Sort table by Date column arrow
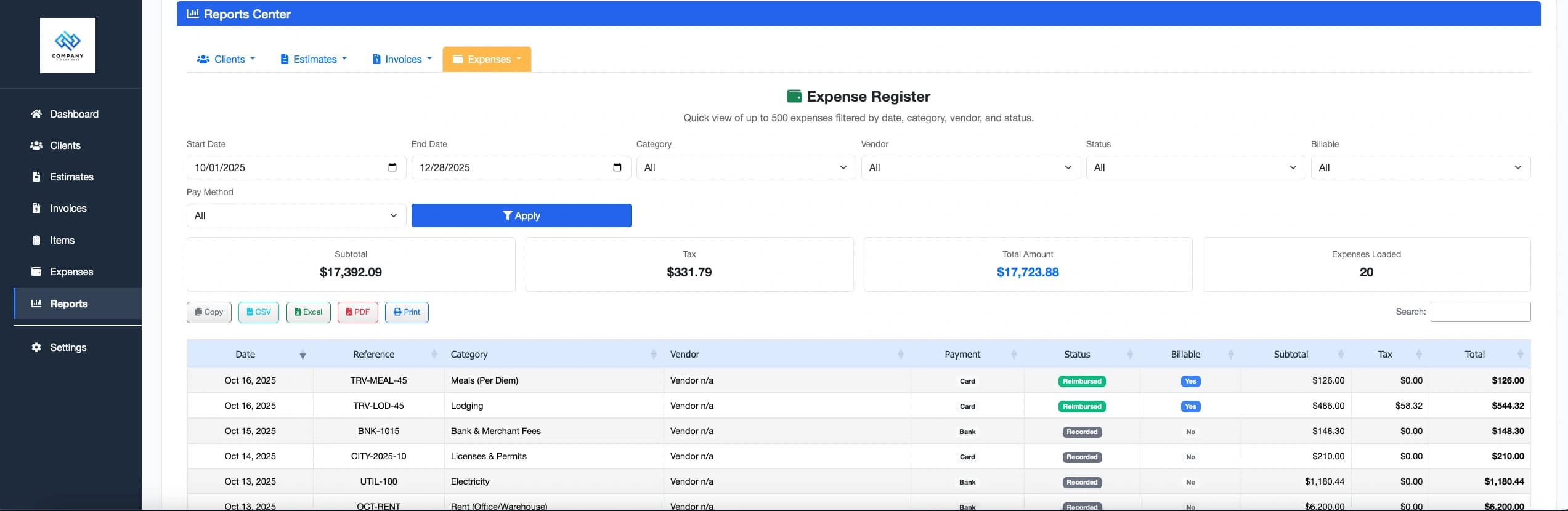The height and width of the screenshot is (511, 1568). tap(303, 355)
